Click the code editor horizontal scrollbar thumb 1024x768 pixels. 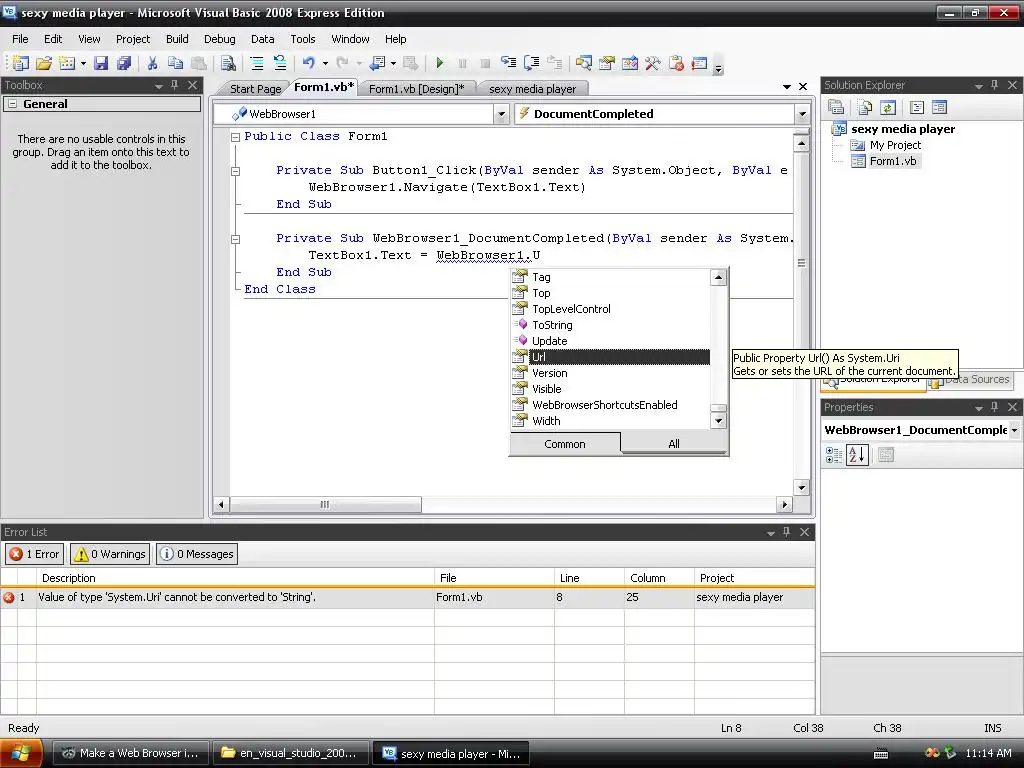(325, 504)
